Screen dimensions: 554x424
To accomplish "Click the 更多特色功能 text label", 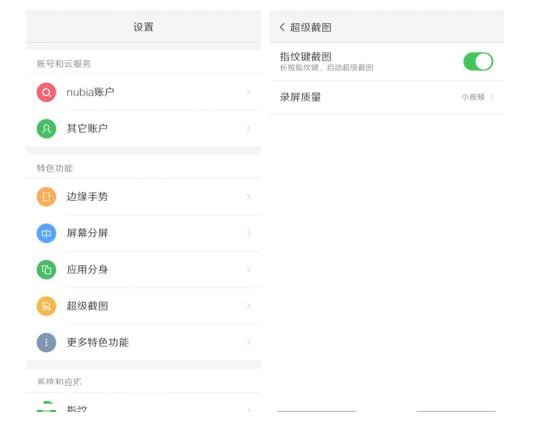I will click(x=98, y=342).
